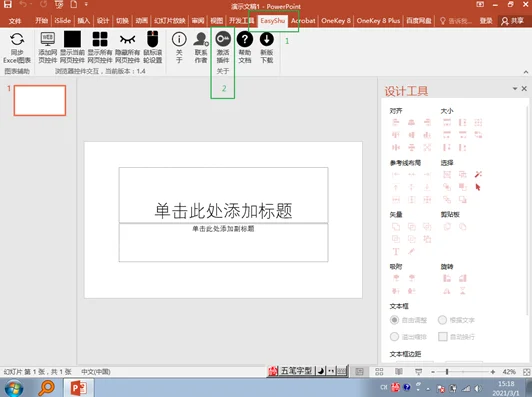
Task: Click the 单击此处添加标题 title placeholder
Action: (x=223, y=195)
